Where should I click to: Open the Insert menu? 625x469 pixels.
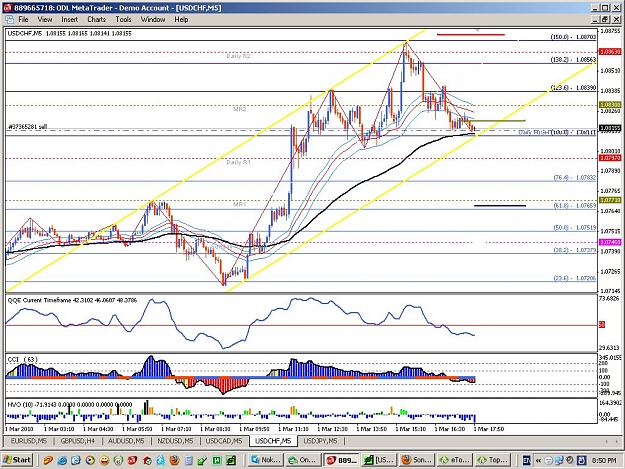pos(69,19)
